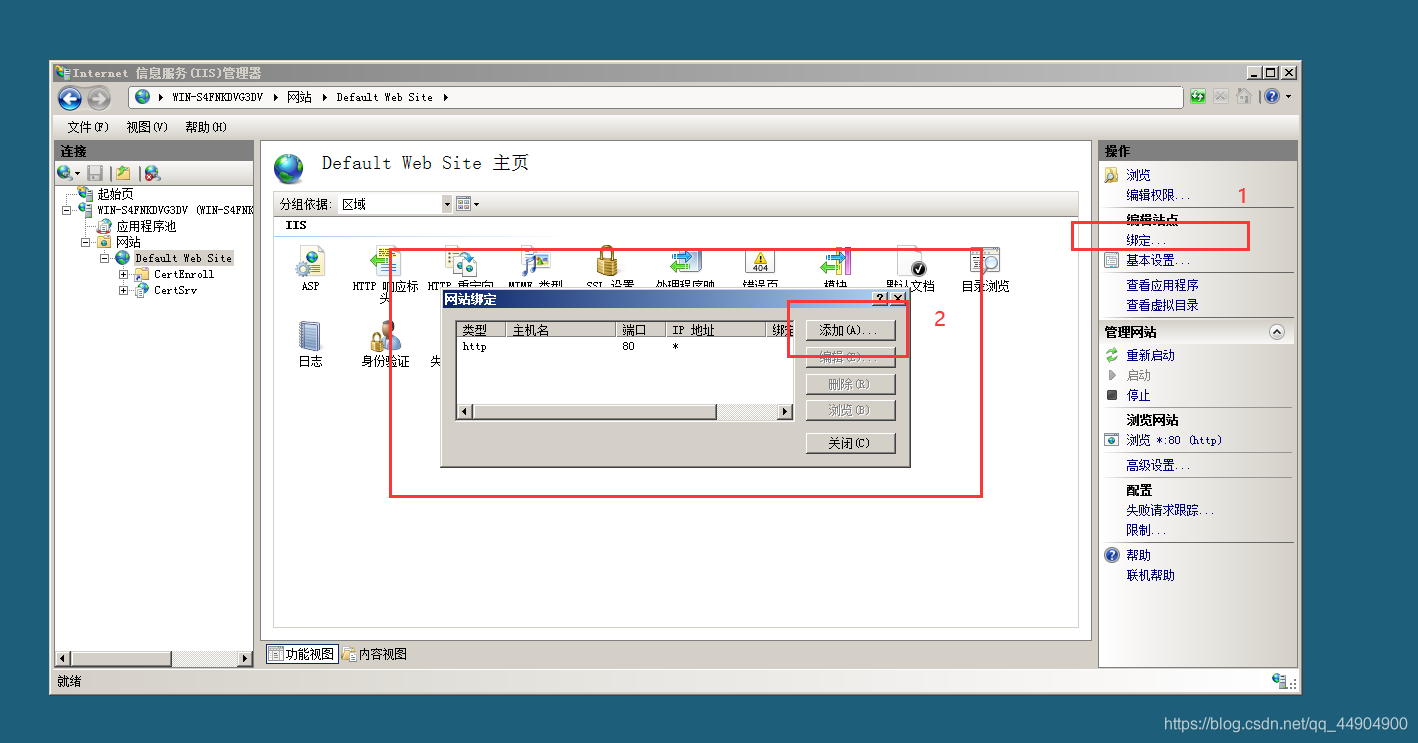Click the 停止 stop link

click(1138, 395)
